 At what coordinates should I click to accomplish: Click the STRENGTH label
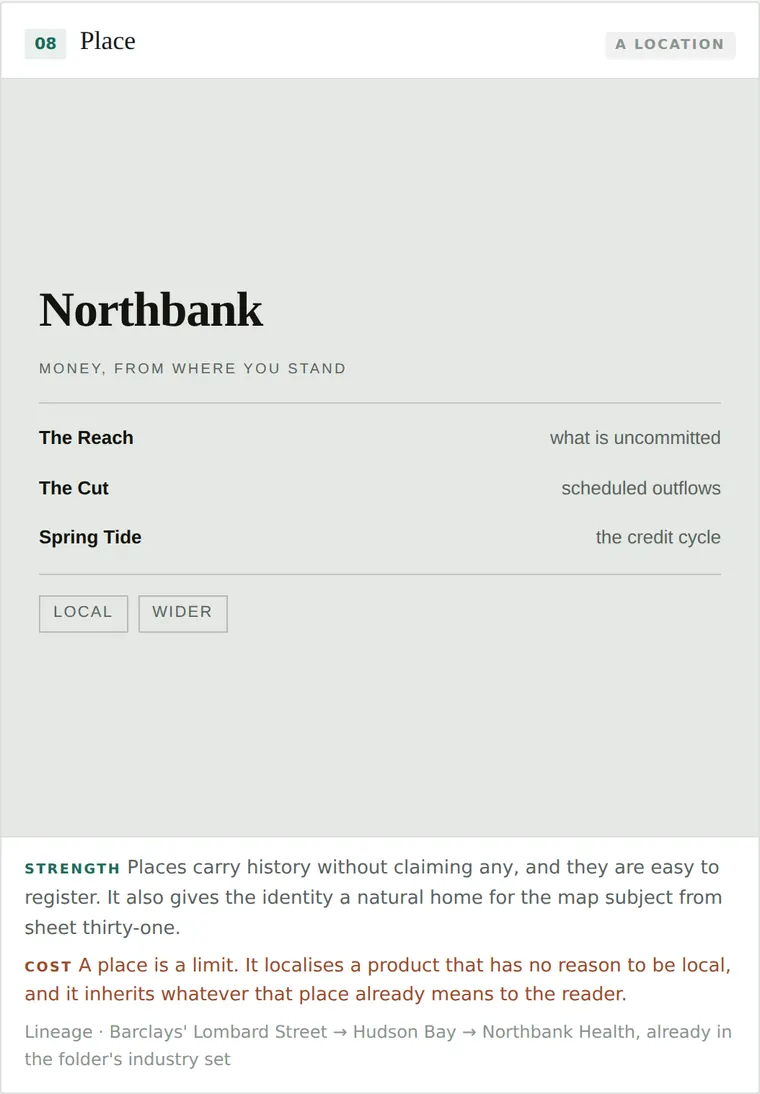coord(73,869)
